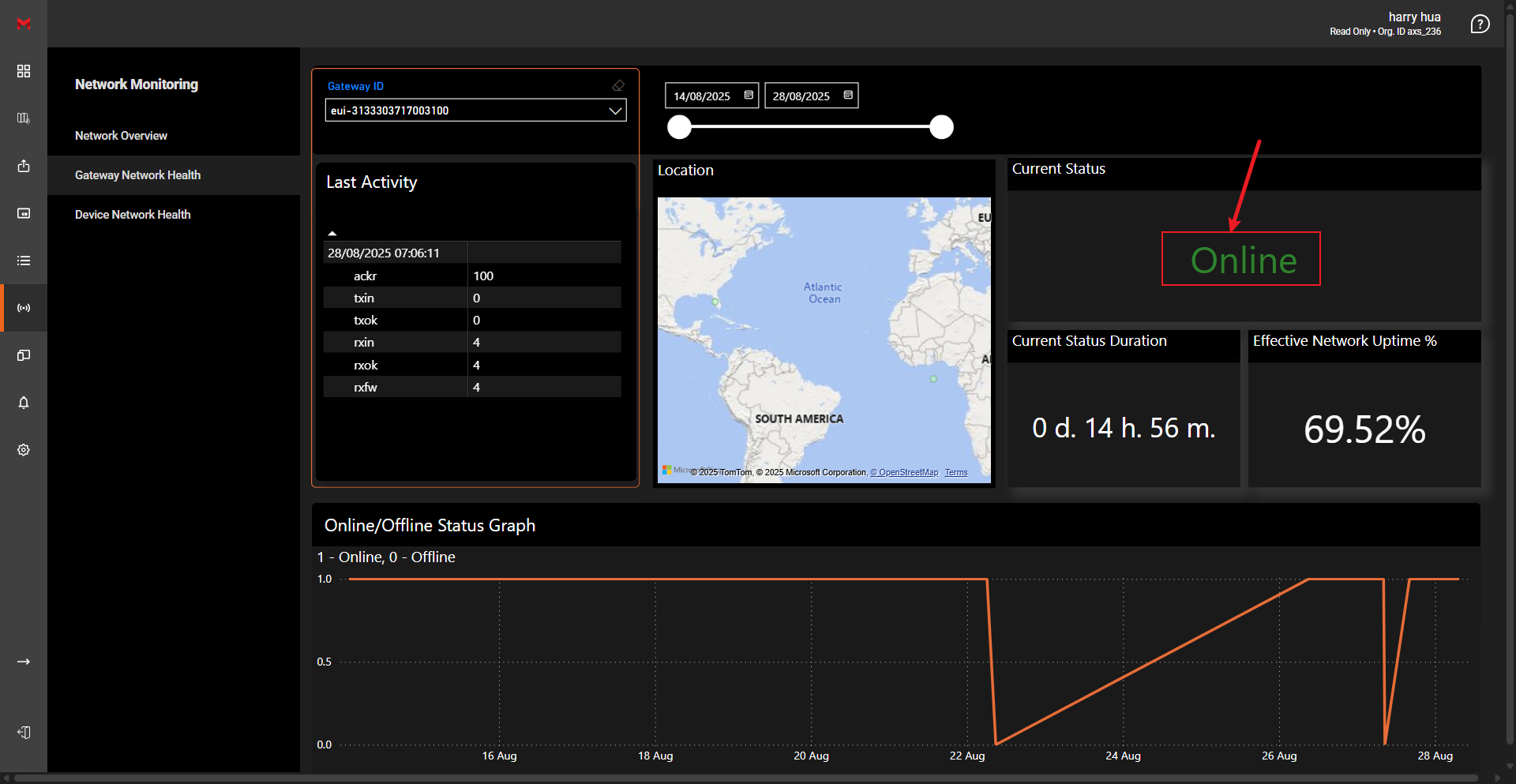The width and height of the screenshot is (1516, 784).
Task: Expand sidebar using the right arrow
Action: coord(24,662)
